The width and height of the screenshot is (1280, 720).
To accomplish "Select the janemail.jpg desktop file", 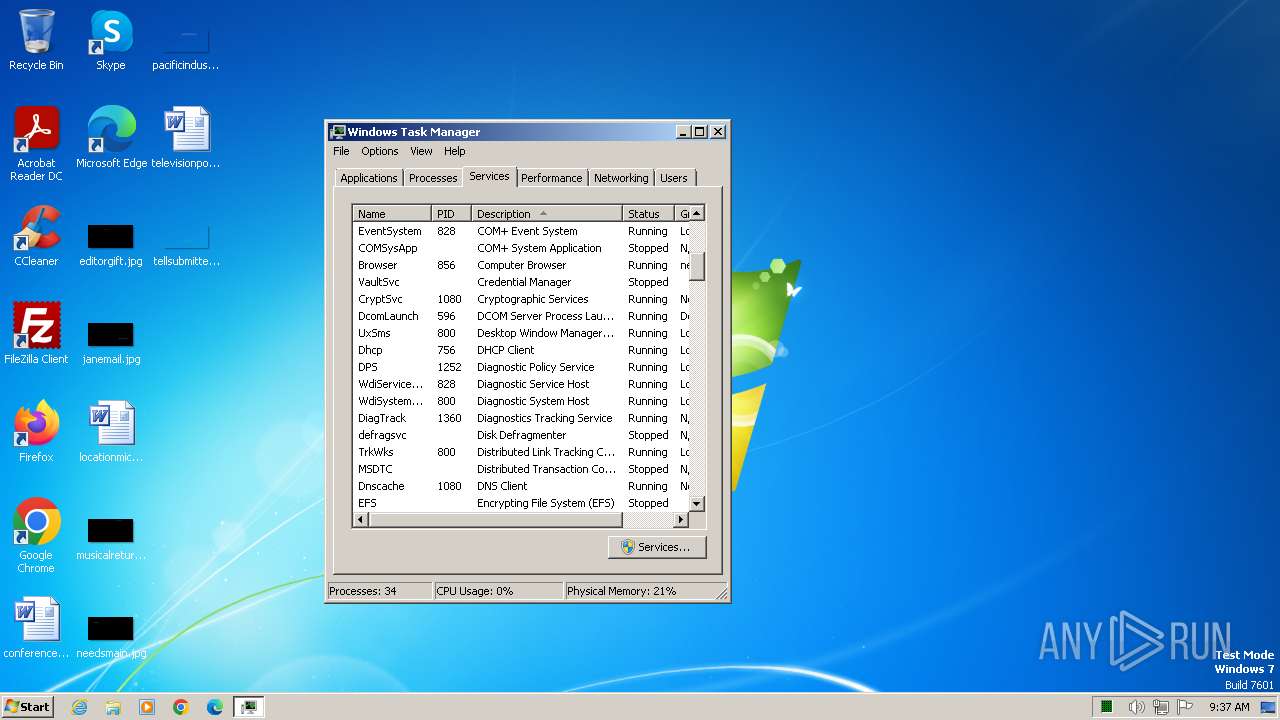I will [111, 343].
